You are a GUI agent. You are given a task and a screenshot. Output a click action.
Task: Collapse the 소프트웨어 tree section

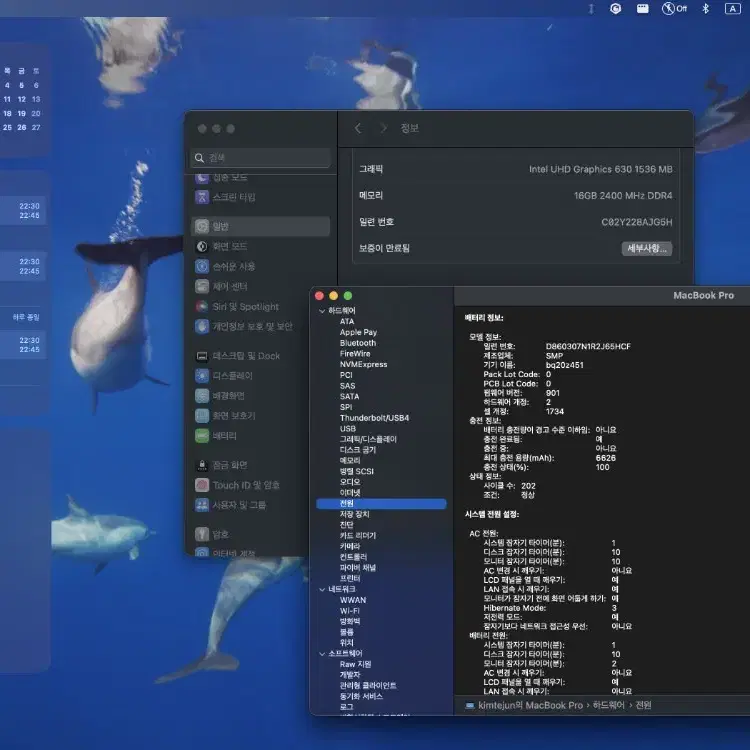(322, 654)
